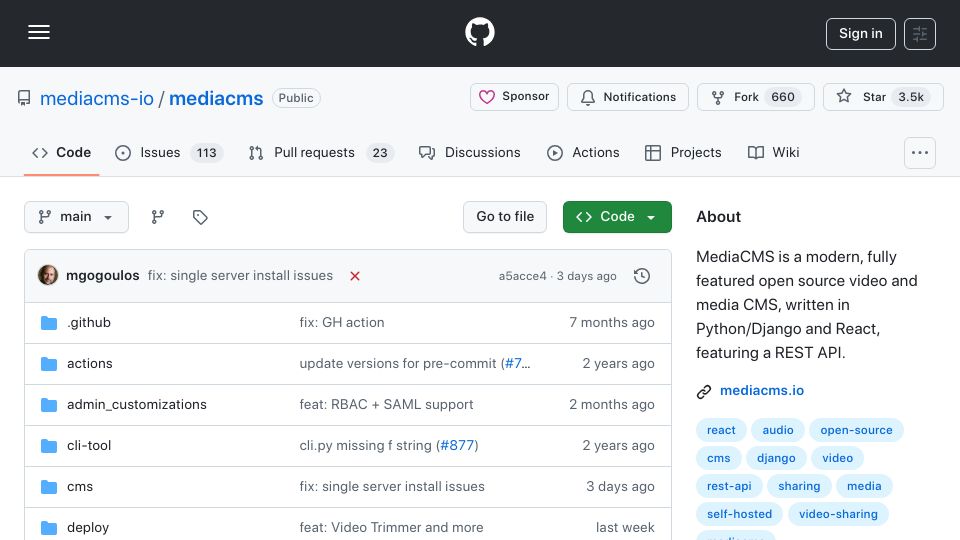Open the Issues tab
The image size is (960, 540).
tap(169, 152)
